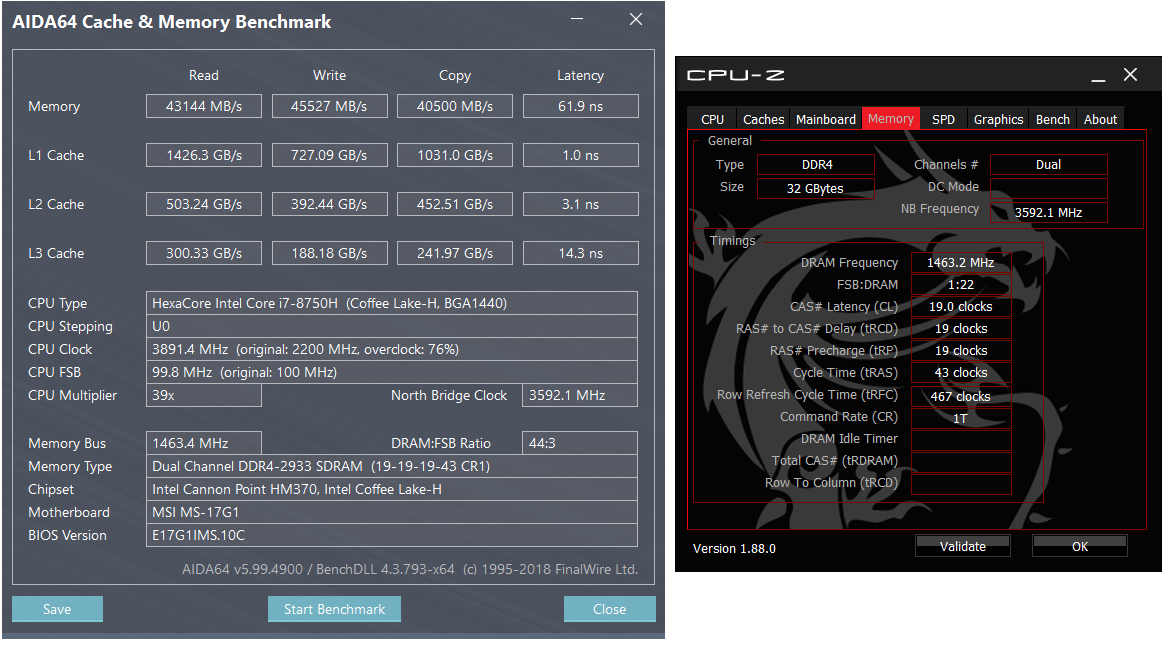
Task: Click the L1 Cache Latency value 1.0 ns
Action: point(581,155)
